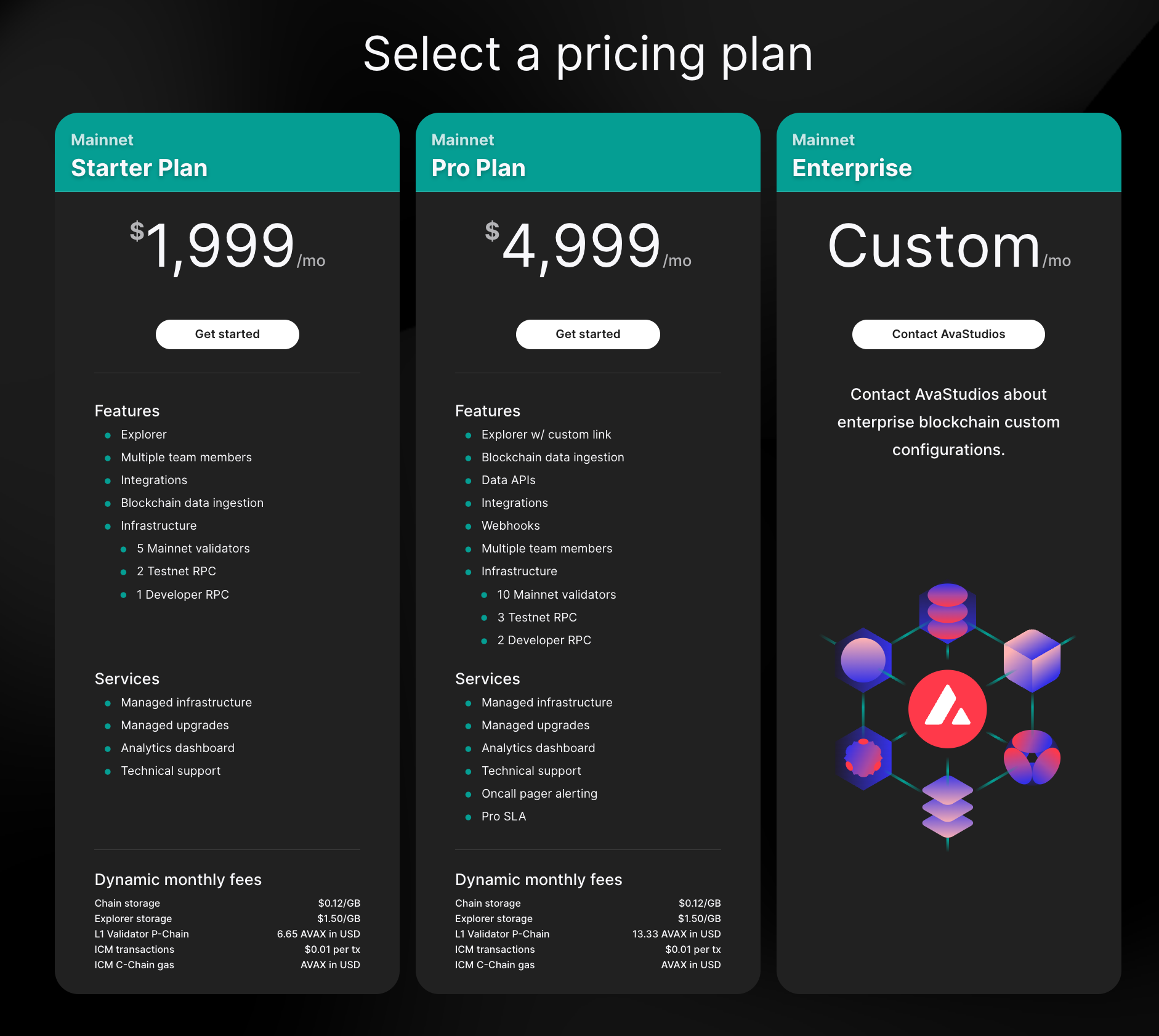The height and width of the screenshot is (1036, 1159).
Task: Click the stacked layers icon
Action: pyautogui.click(x=947, y=806)
